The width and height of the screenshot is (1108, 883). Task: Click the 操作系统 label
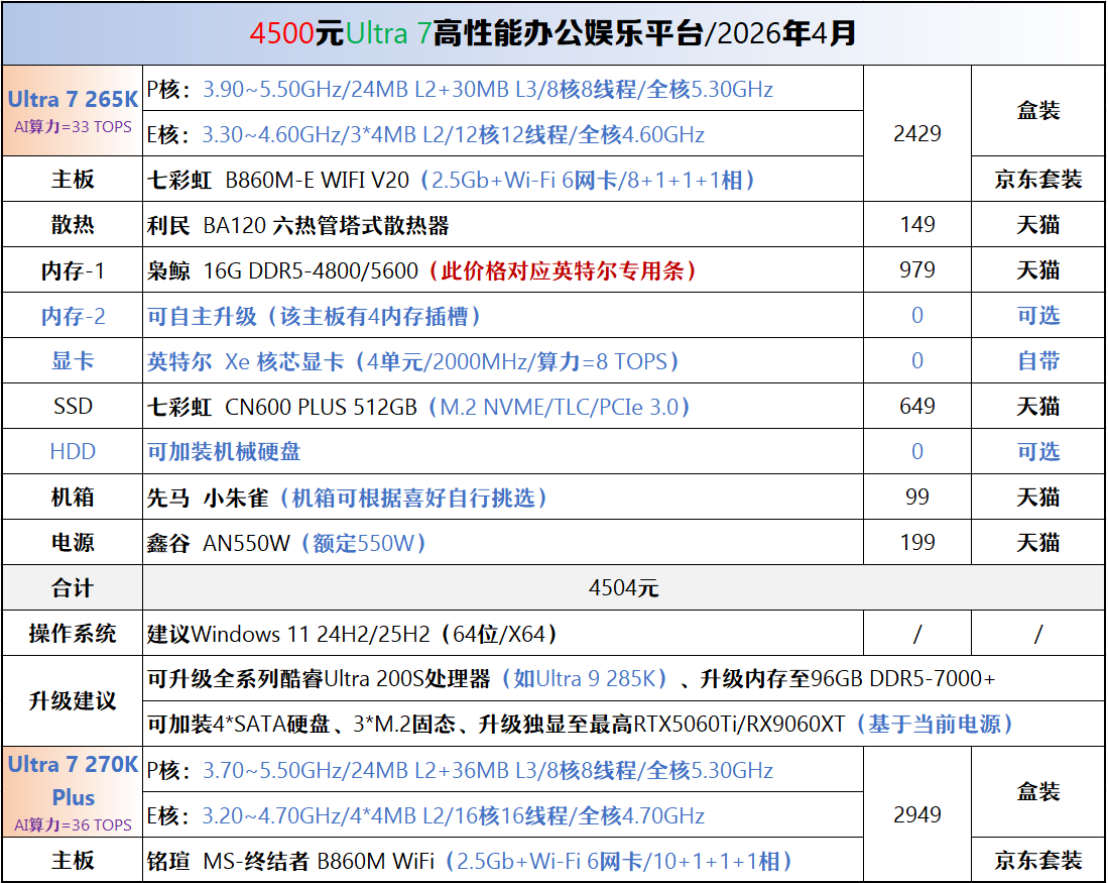73,633
